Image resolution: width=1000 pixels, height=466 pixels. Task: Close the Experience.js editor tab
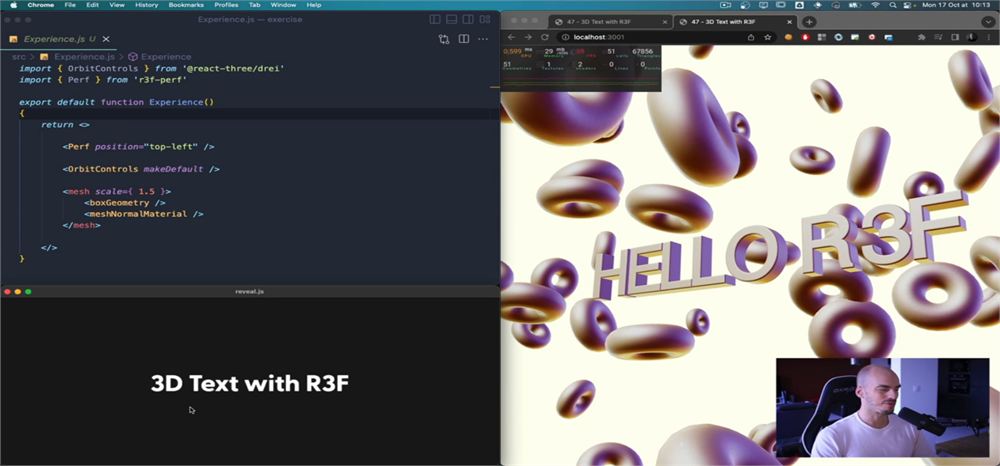click(x=106, y=40)
